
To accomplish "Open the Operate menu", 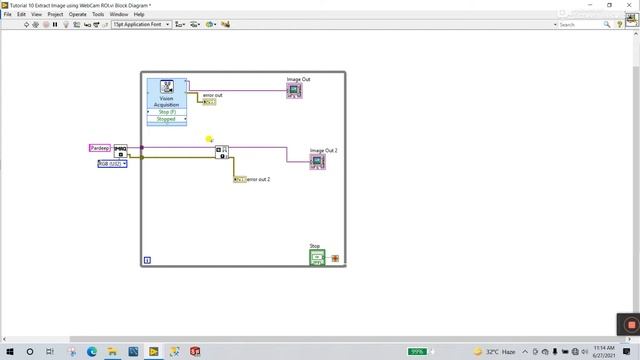I will pos(78,14).
